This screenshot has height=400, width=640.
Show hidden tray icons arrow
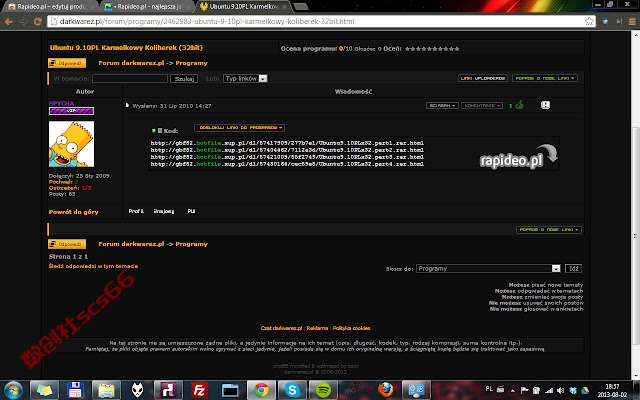click(513, 391)
